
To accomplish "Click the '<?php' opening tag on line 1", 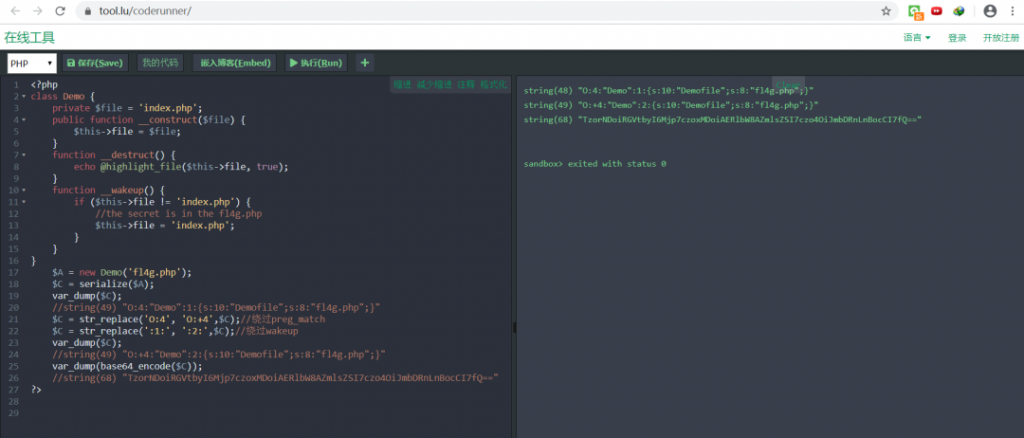I will [x=44, y=85].
